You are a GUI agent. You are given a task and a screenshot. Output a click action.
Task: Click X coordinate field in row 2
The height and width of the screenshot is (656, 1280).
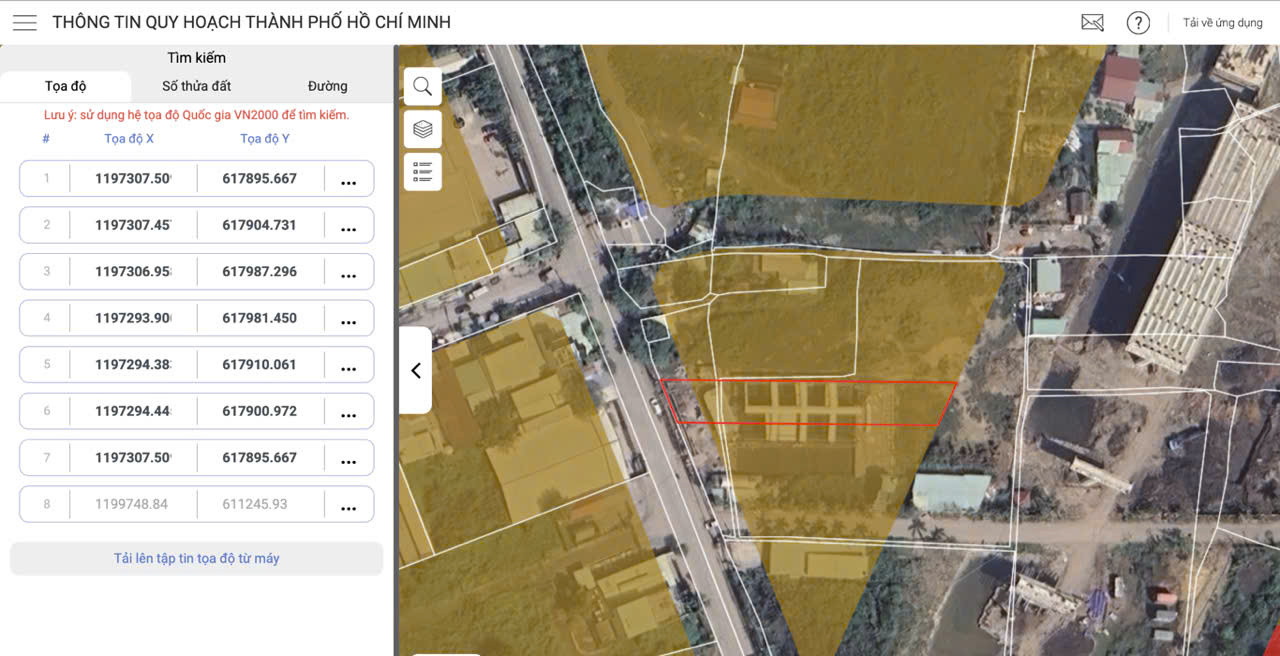coord(133,225)
